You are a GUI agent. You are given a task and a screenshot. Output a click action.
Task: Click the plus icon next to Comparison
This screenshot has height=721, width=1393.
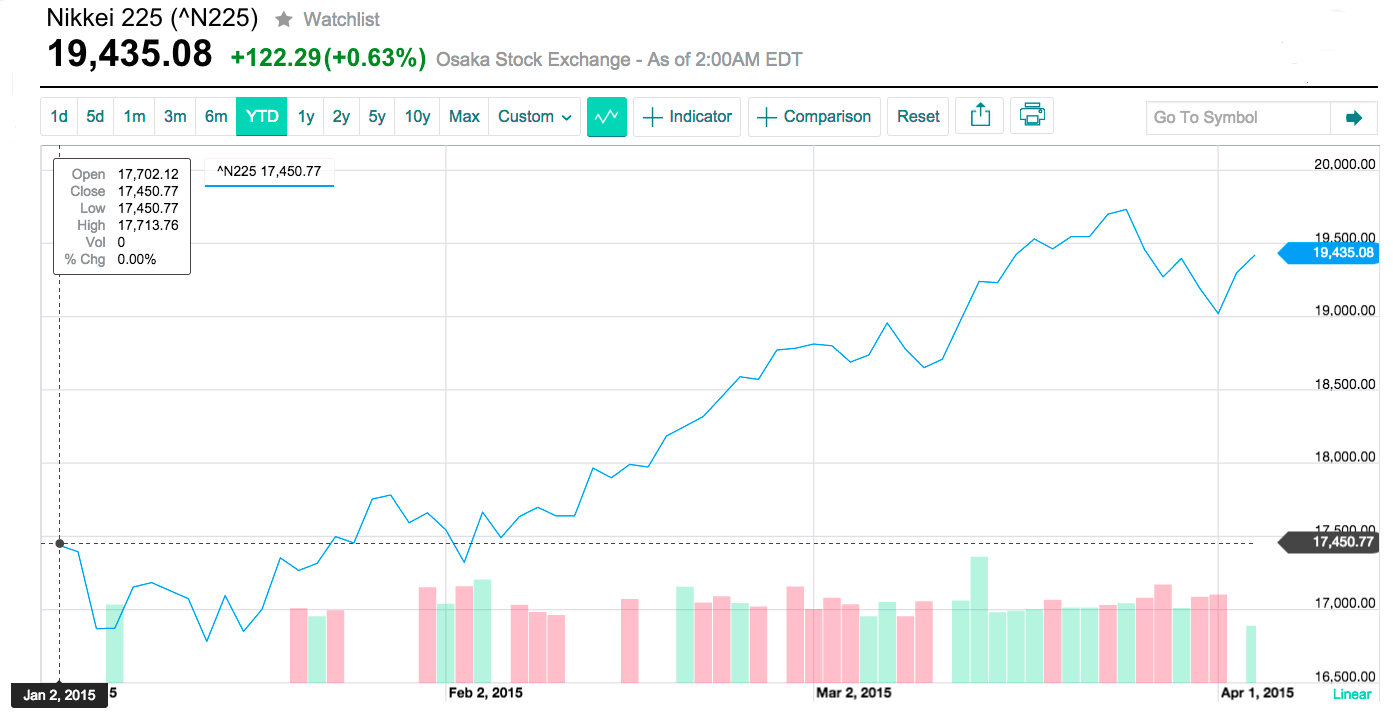[x=766, y=117]
